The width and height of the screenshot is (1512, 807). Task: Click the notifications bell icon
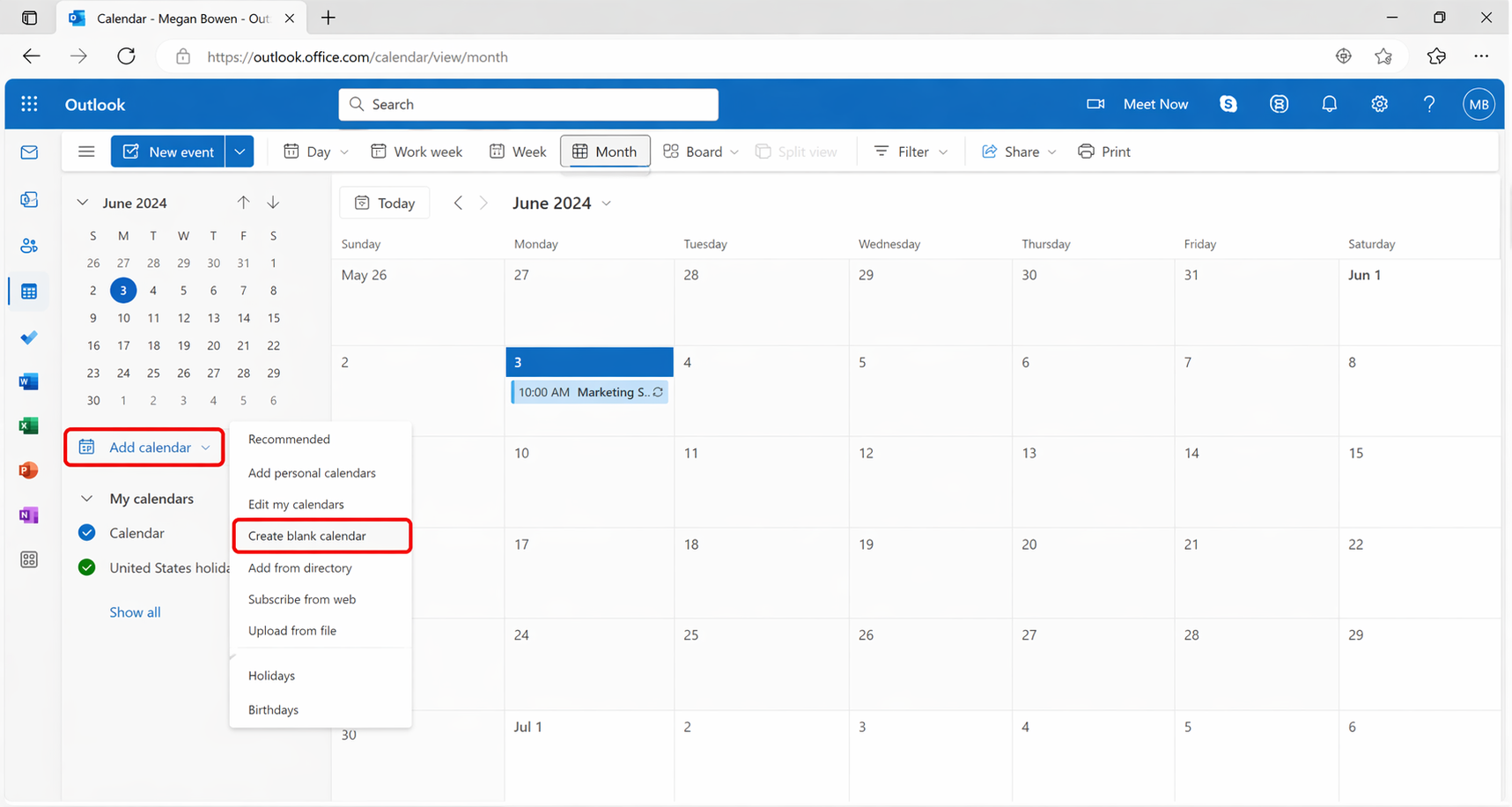tap(1329, 104)
